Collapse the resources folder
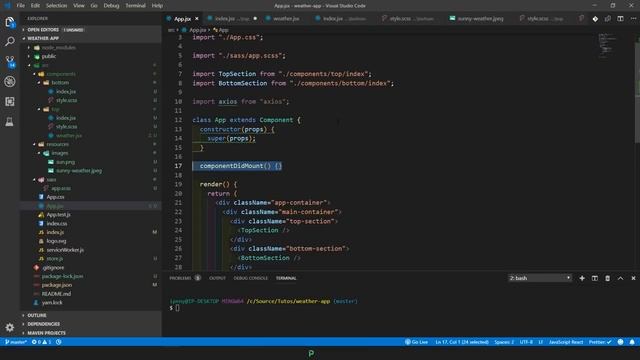The width and height of the screenshot is (640, 360). 91,144
